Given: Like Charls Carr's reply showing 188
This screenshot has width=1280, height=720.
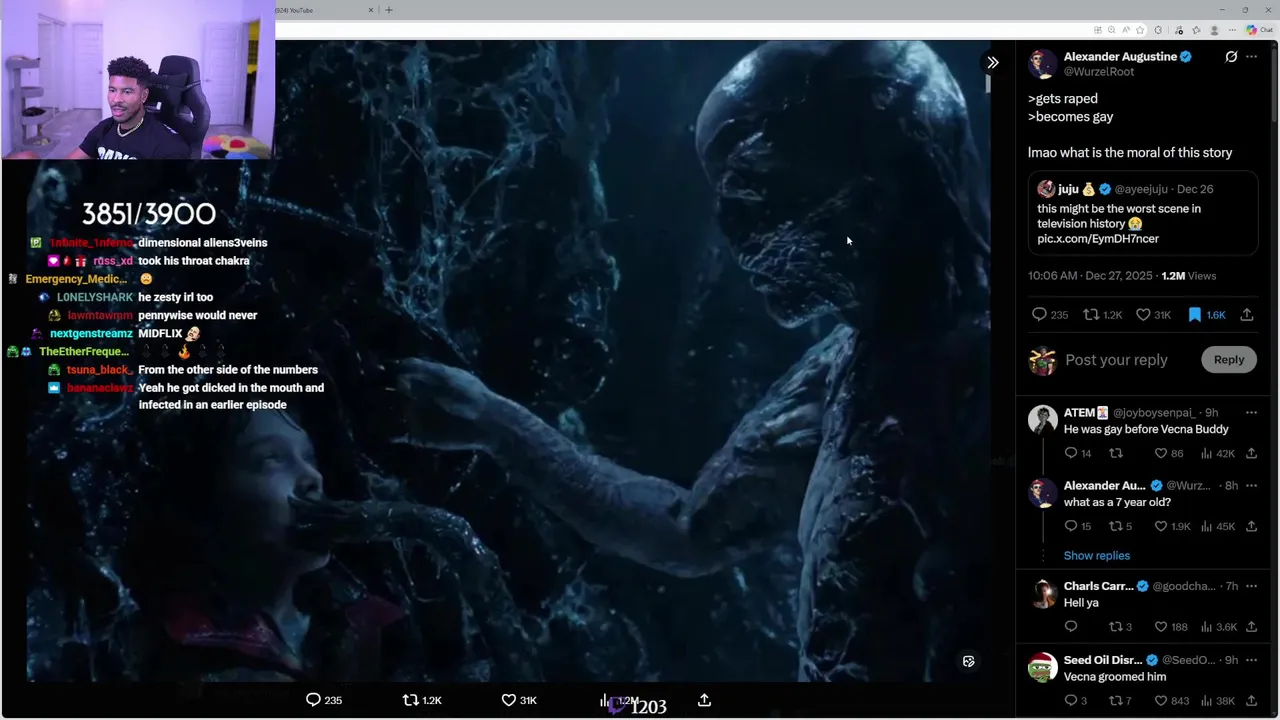Looking at the screenshot, I should [x=1171, y=627].
